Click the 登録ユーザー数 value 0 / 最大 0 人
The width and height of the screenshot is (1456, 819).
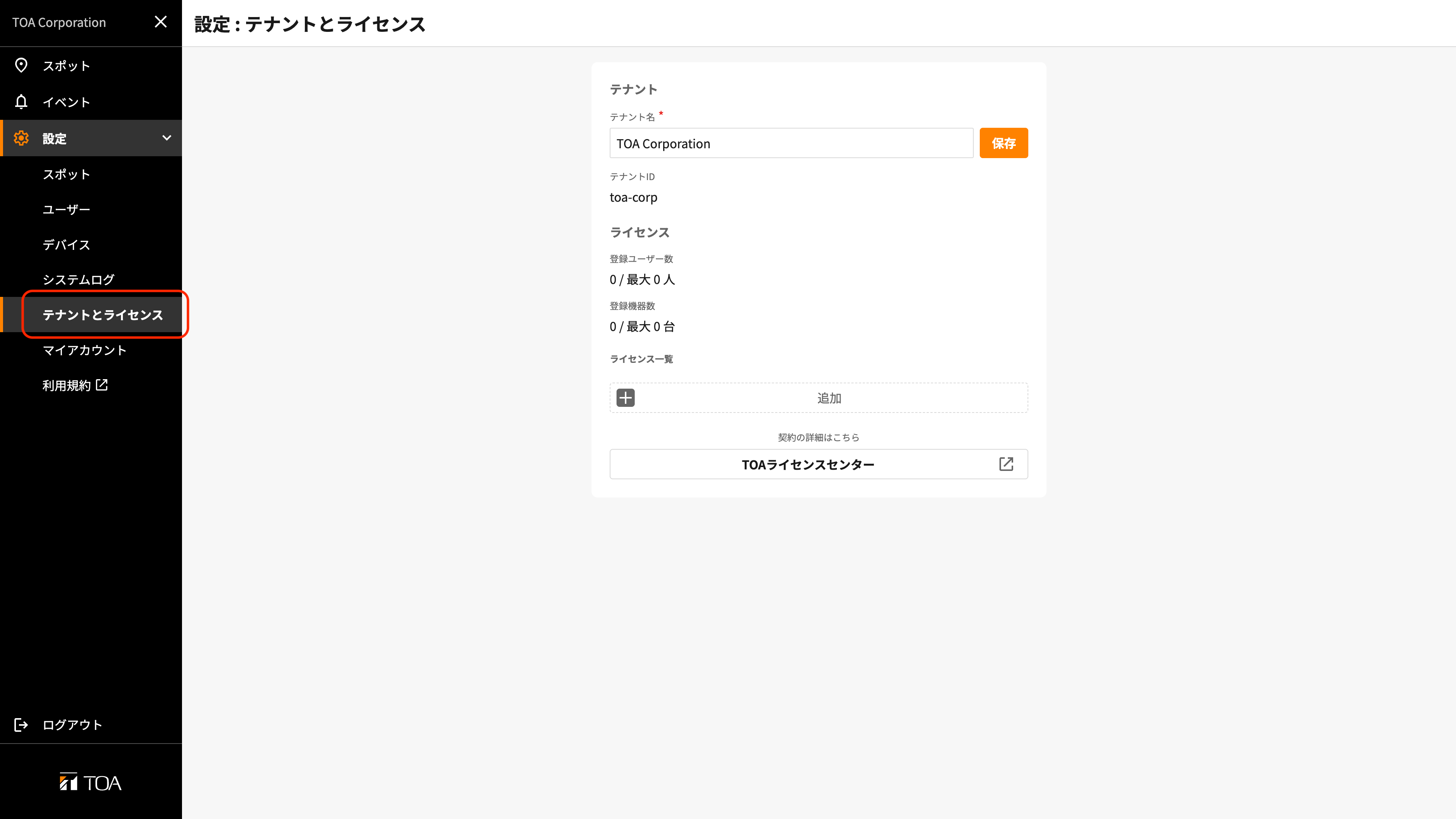[642, 279]
